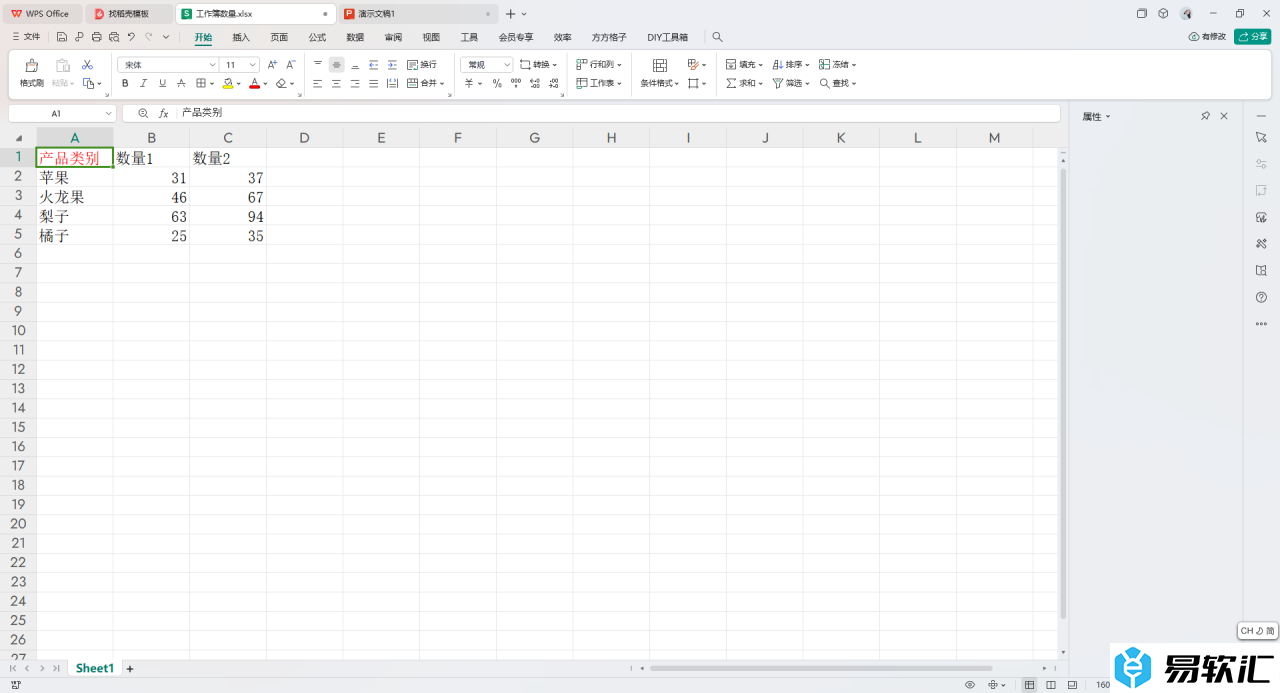Screen dimensions: 1280x693
Task: Apply strikethrough formatting icon
Action: 181,83
